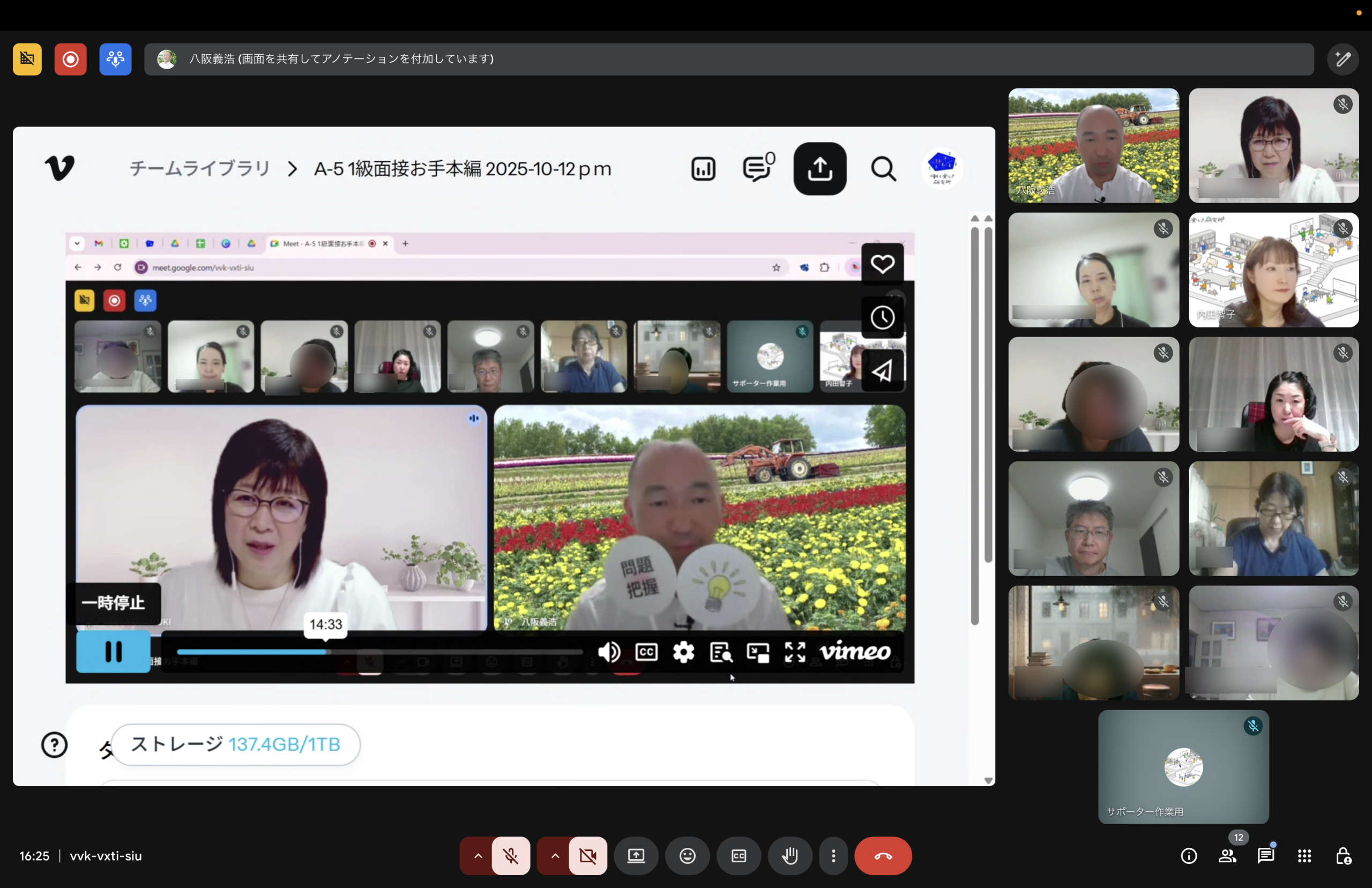Open more options three-dot menu

coord(833,856)
